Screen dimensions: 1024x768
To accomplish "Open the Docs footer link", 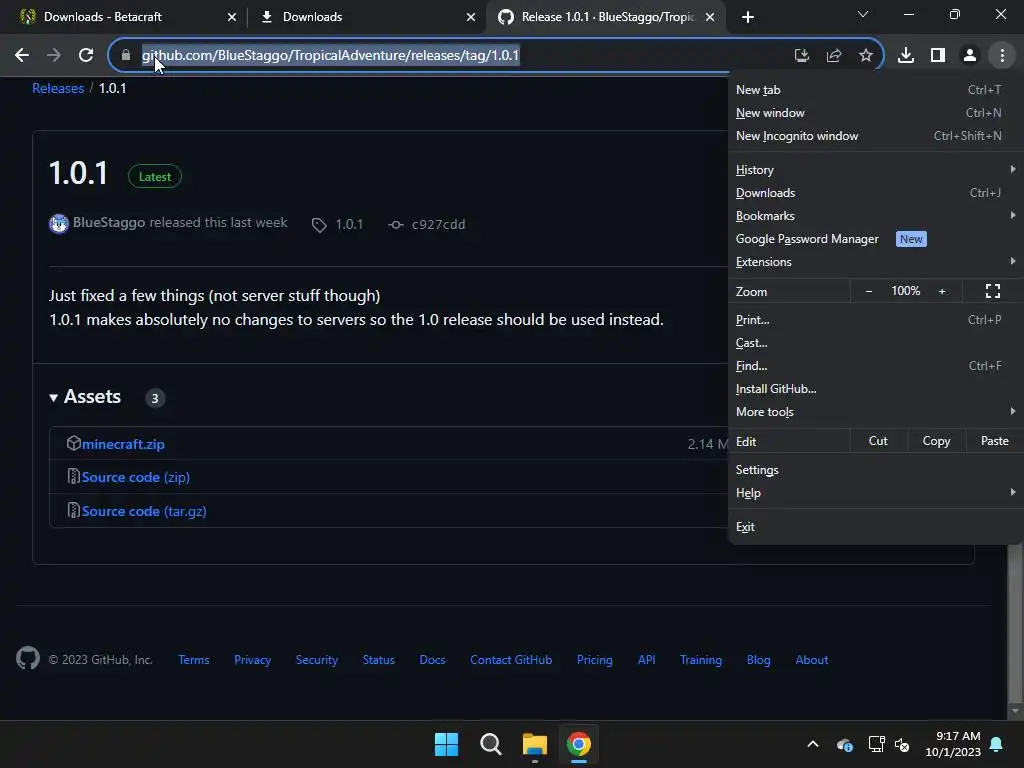I will pos(432,660).
